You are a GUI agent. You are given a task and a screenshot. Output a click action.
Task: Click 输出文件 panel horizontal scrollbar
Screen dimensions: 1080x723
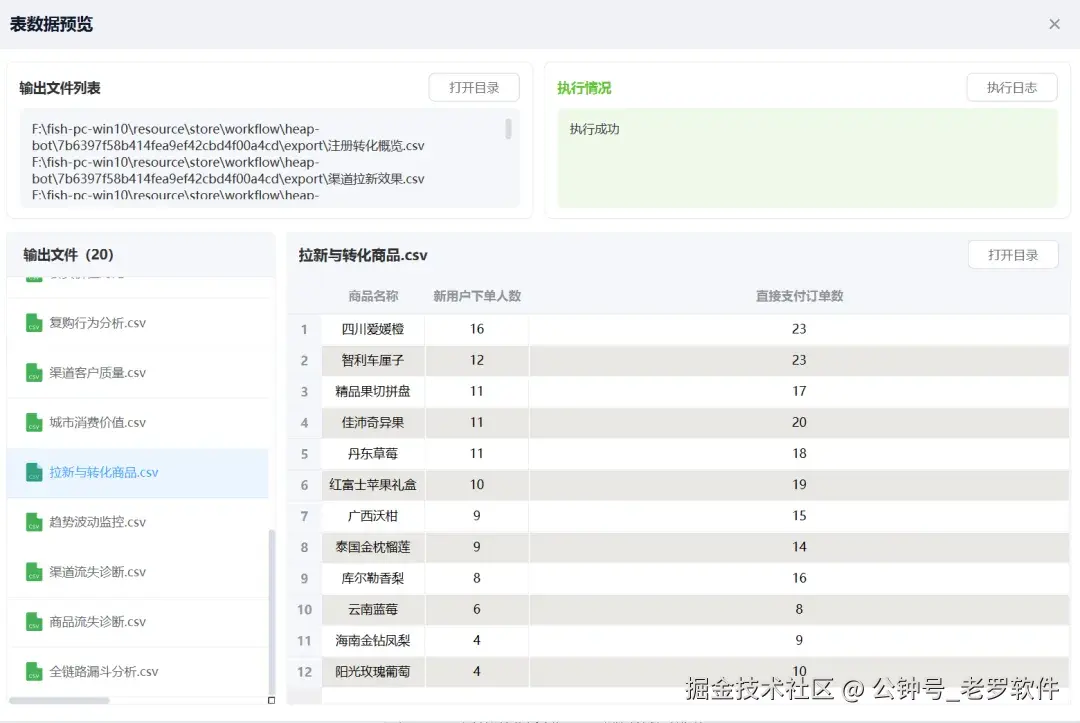click(59, 700)
